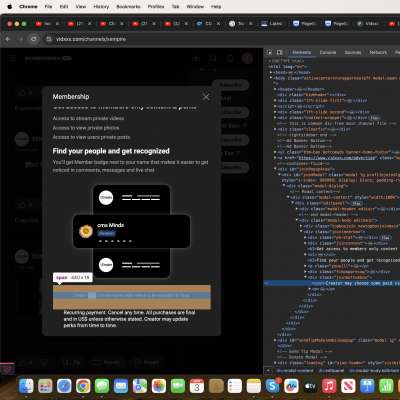The width and height of the screenshot is (400, 400).
Task: Click the Member badge under cms Minds
Action: click(106, 233)
